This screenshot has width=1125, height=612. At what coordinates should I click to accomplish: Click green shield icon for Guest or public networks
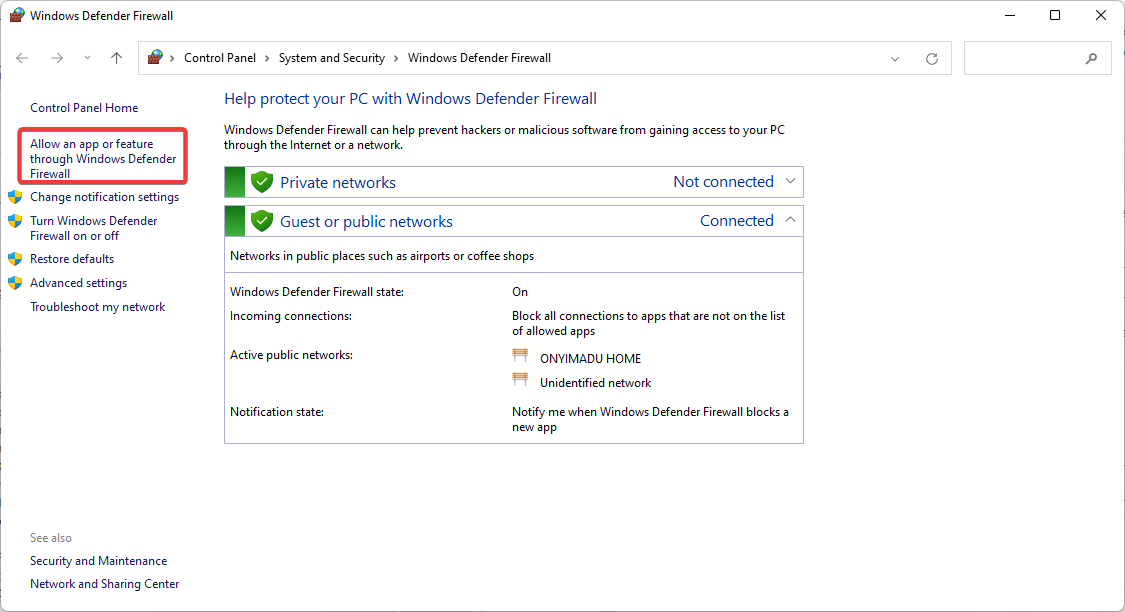(x=262, y=221)
